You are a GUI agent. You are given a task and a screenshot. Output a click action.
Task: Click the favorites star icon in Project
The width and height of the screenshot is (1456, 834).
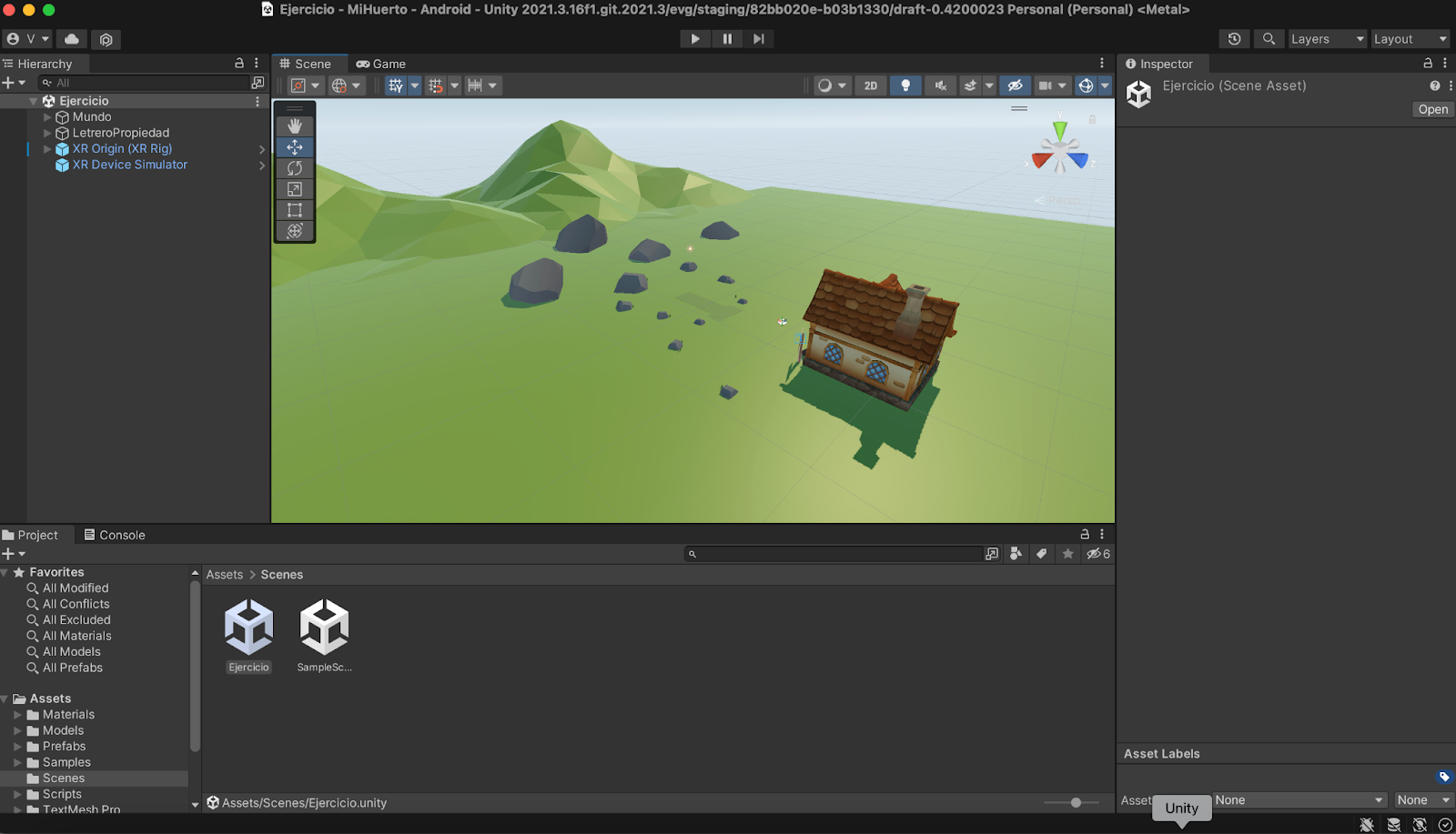click(x=1068, y=554)
